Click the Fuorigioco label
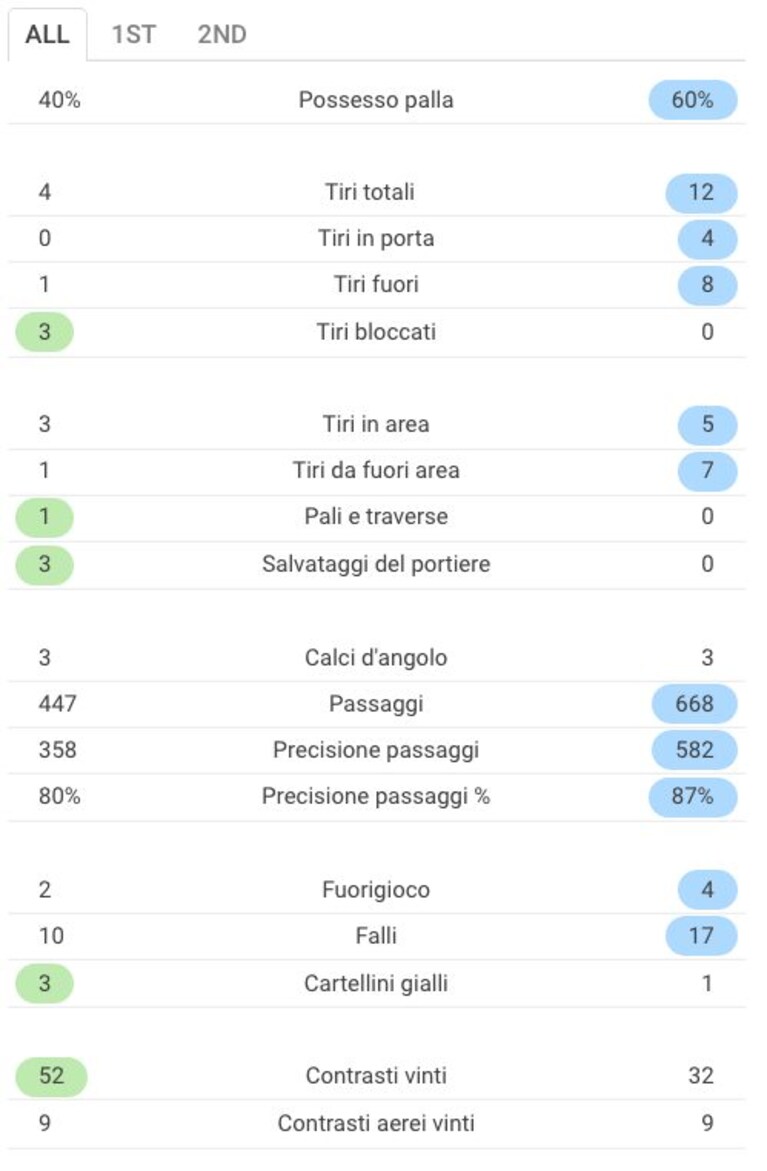This screenshot has height=1171, width=767. click(376, 889)
